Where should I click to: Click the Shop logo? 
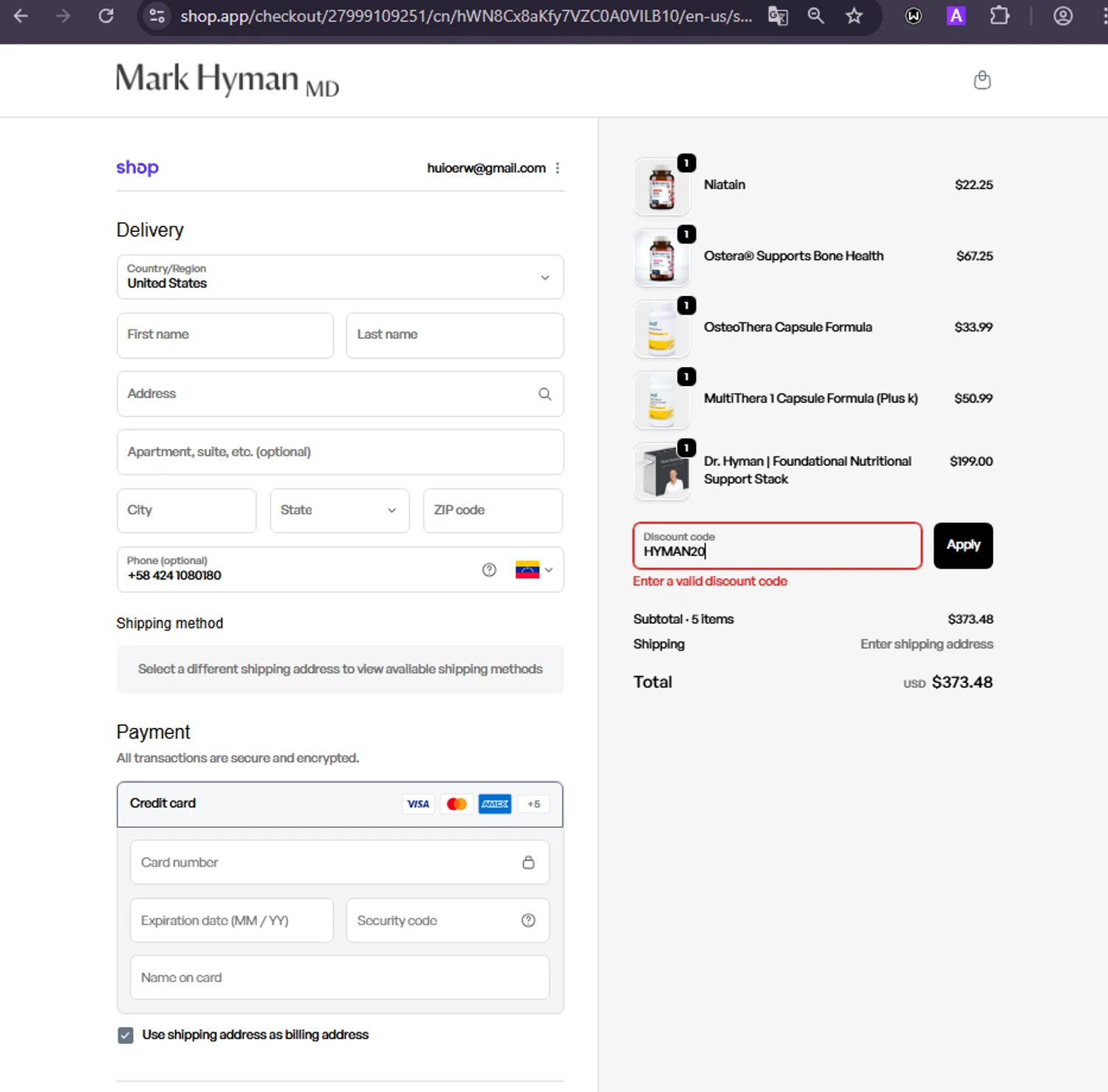click(x=137, y=168)
